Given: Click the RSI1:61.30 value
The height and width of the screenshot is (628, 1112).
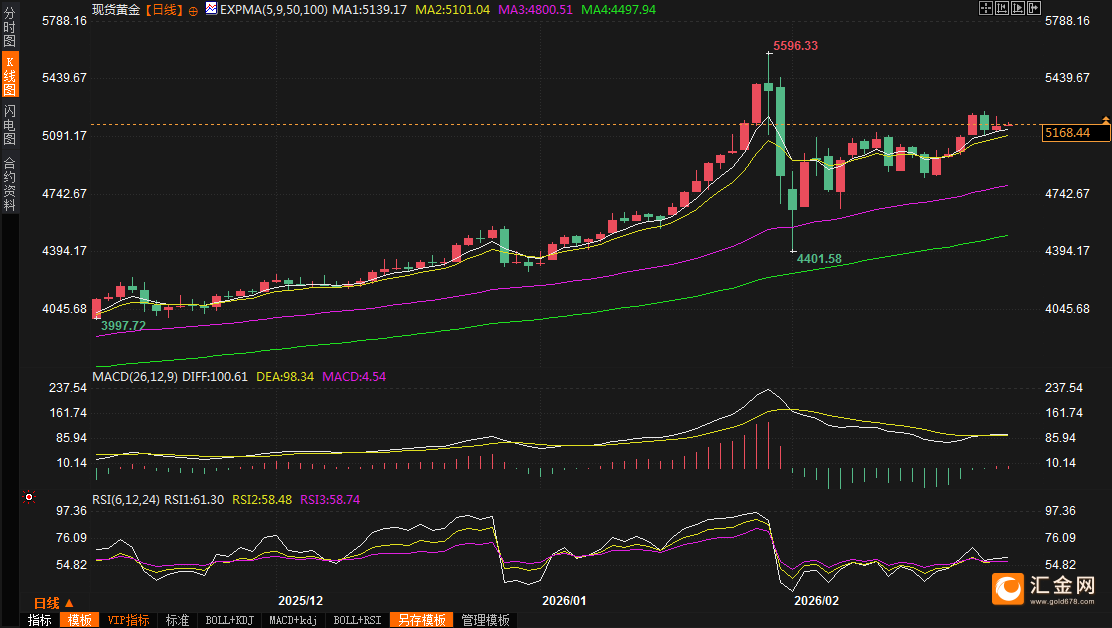Looking at the screenshot, I should tap(194, 500).
